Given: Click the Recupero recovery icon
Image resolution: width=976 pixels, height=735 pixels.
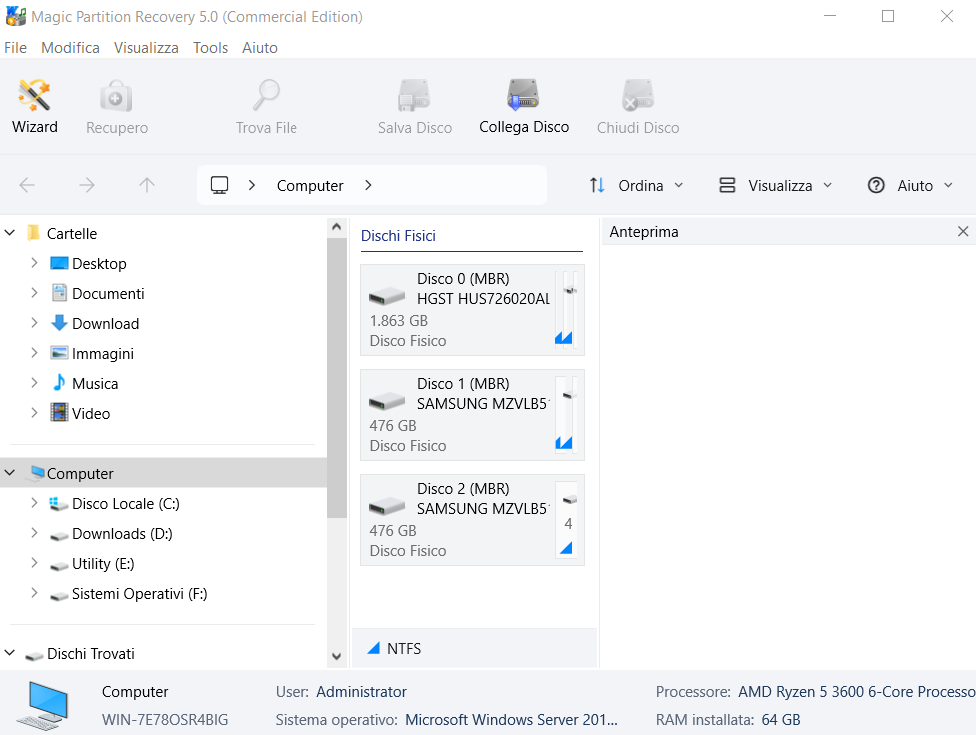Looking at the screenshot, I should click(x=116, y=96).
